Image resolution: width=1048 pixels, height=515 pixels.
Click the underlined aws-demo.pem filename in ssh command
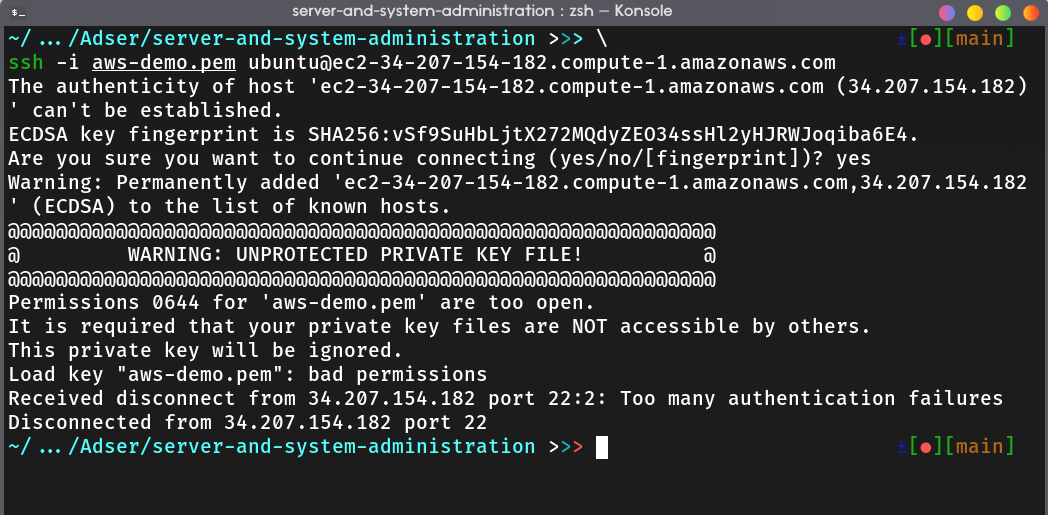pos(164,63)
